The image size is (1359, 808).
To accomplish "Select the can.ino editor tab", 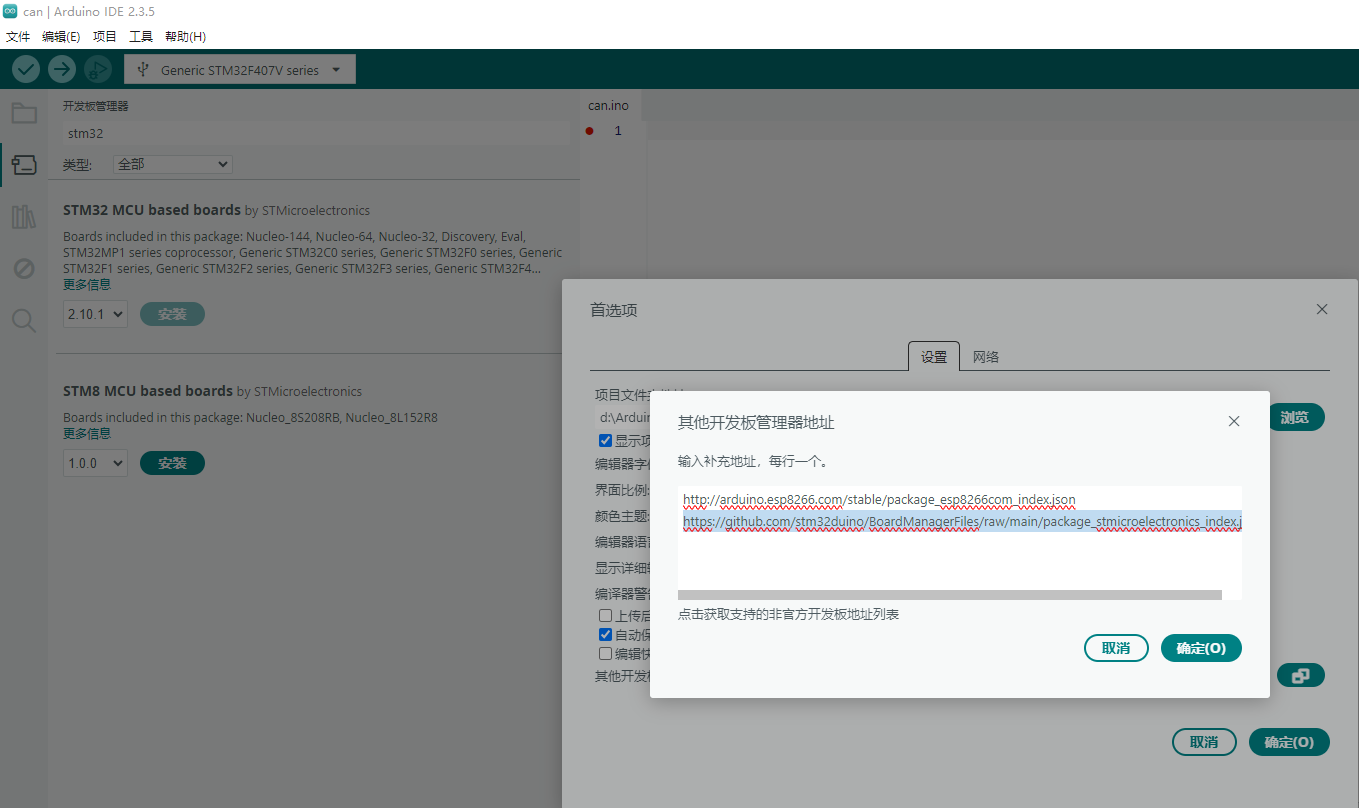I will (x=609, y=105).
